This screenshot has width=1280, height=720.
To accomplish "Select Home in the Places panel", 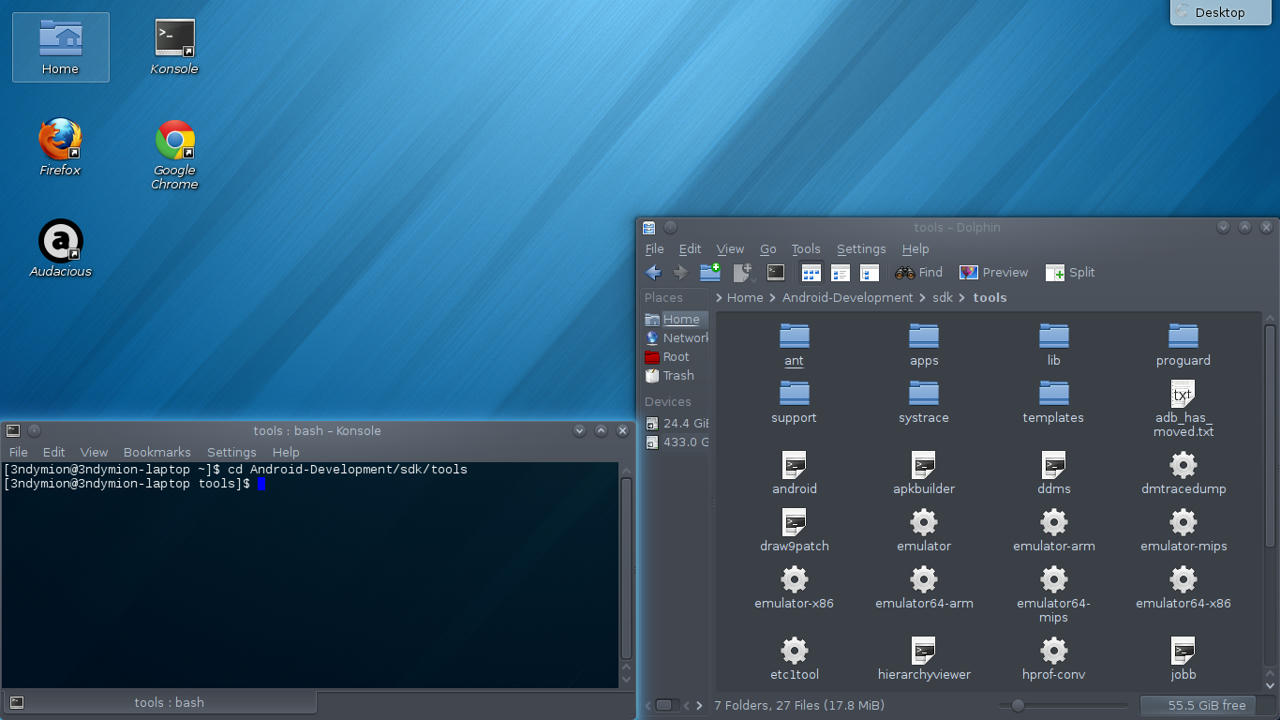I will click(675, 319).
